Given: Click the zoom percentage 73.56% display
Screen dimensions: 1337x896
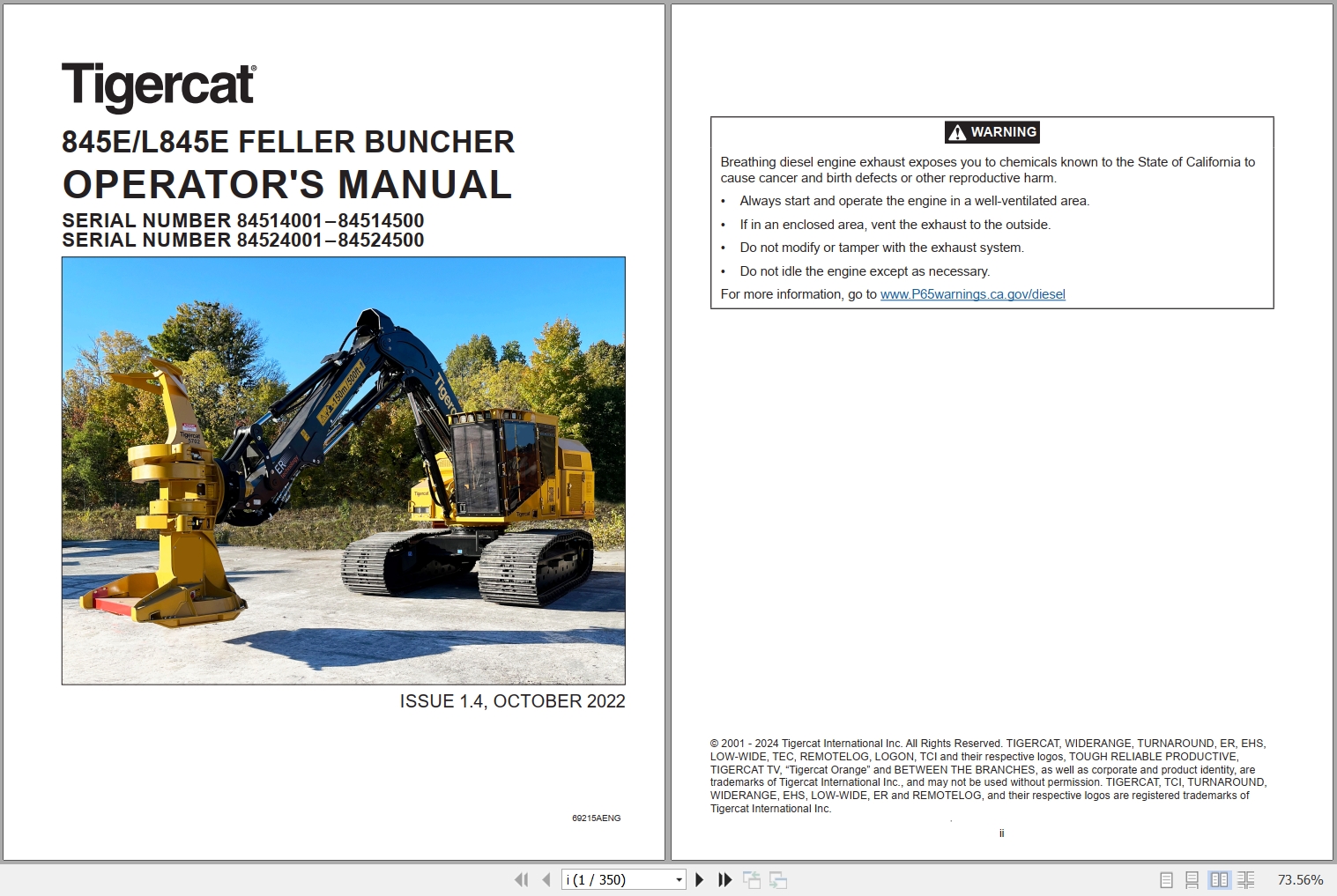Looking at the screenshot, I should pos(1299,878).
